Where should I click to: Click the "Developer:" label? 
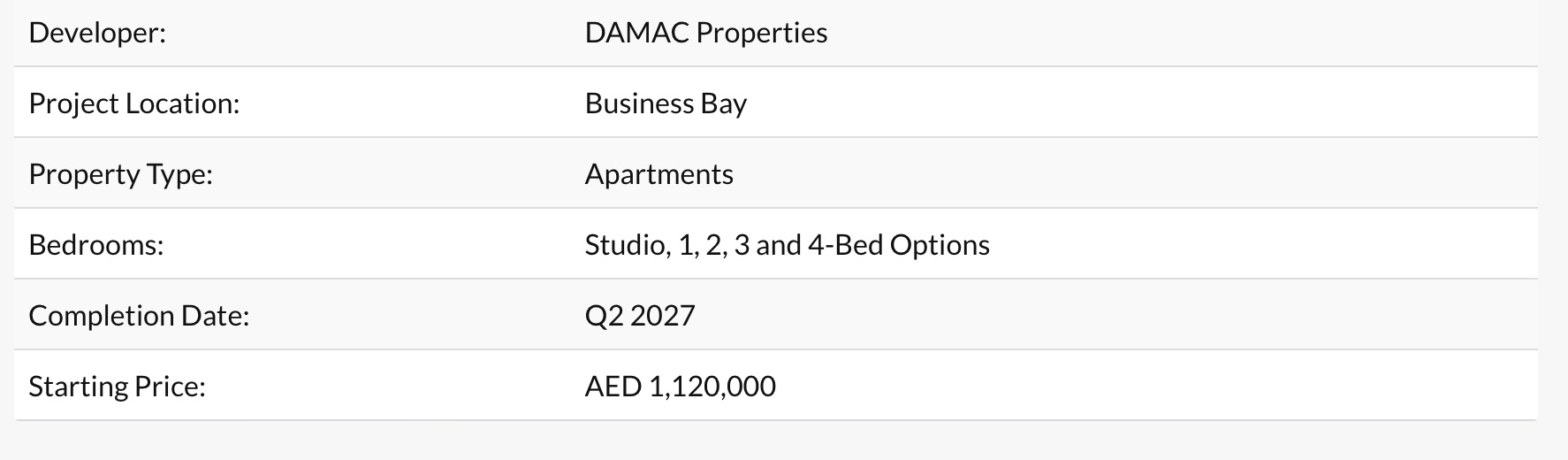point(97,33)
